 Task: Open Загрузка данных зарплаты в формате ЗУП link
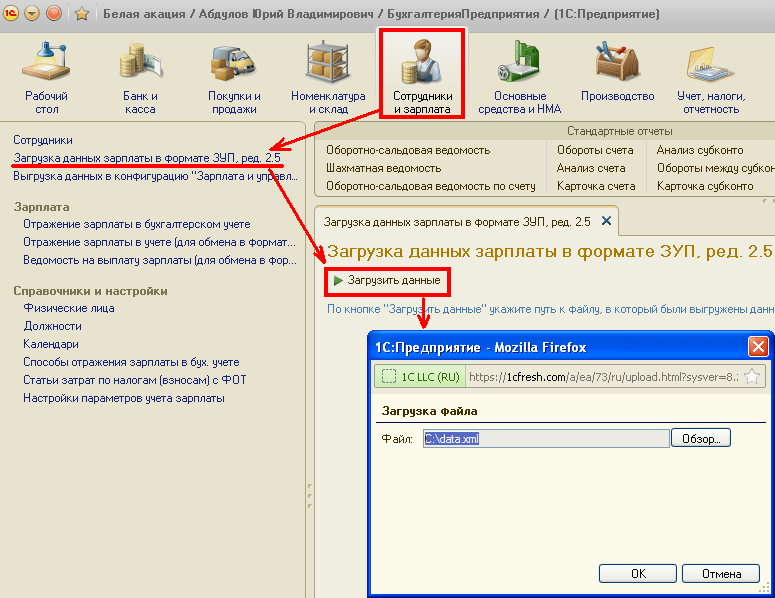coord(147,158)
